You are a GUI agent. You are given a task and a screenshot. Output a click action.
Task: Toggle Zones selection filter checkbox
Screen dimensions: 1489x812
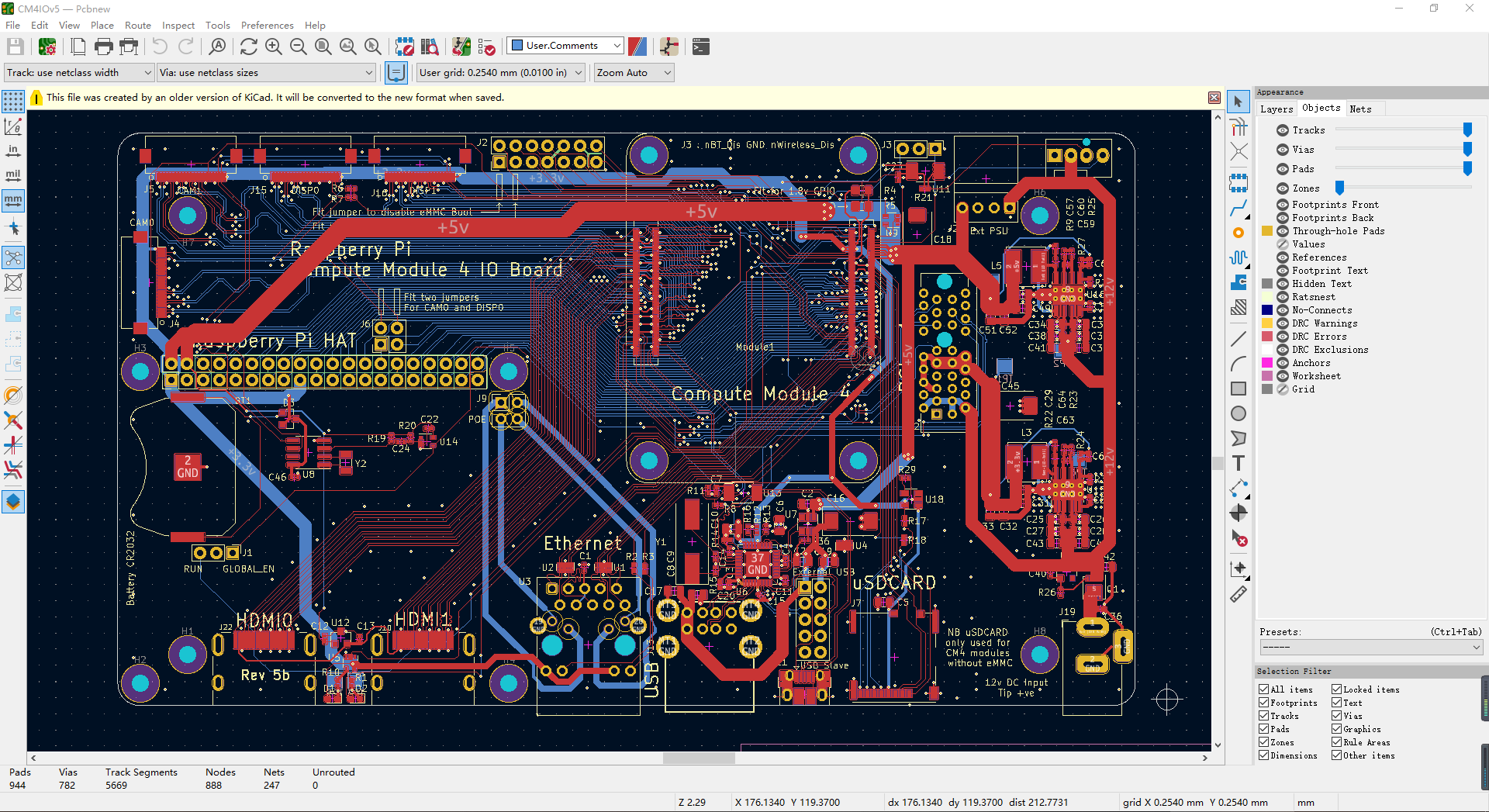click(x=1264, y=742)
